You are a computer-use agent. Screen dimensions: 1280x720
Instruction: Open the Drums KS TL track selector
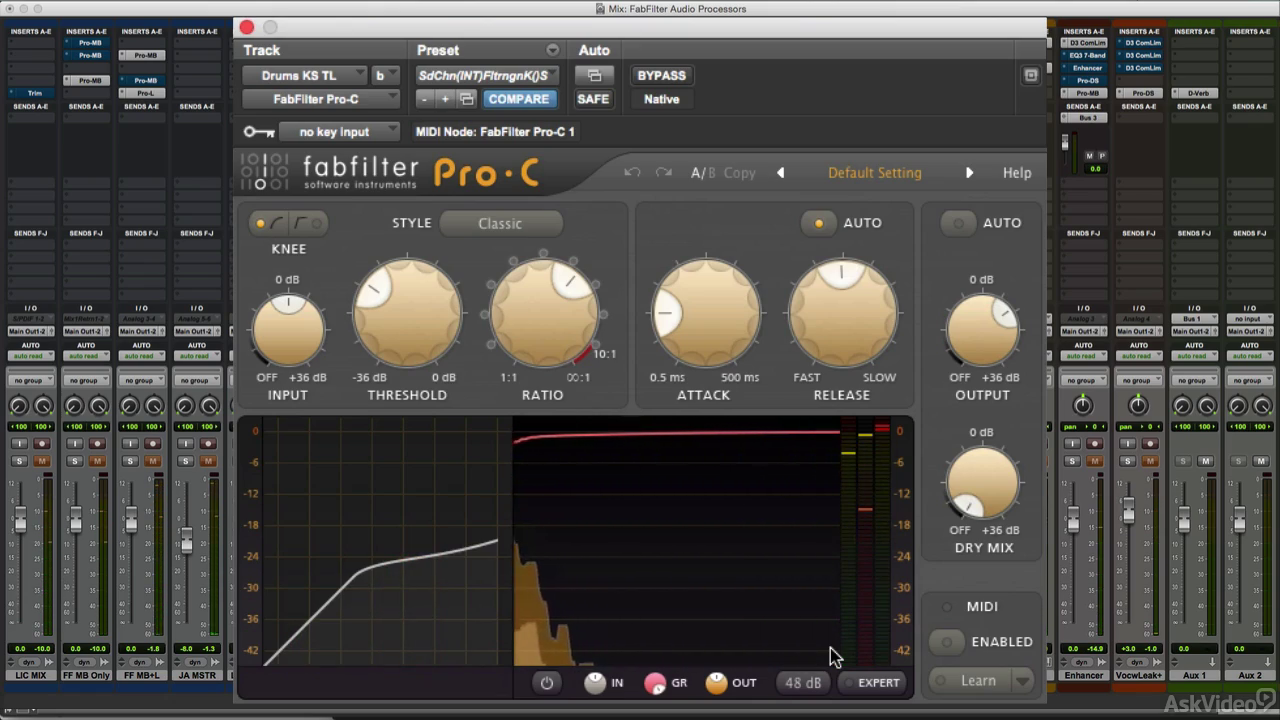(x=305, y=75)
